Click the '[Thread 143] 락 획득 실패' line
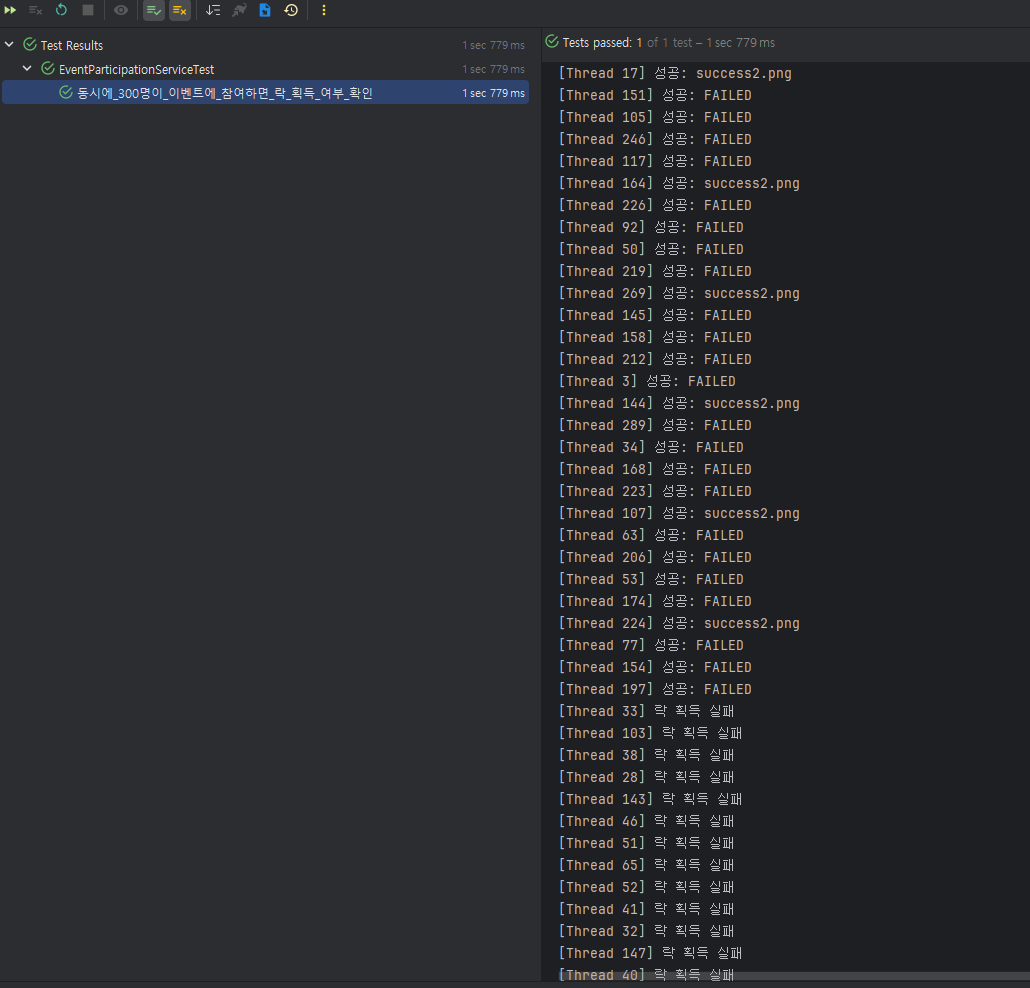Image resolution: width=1030 pixels, height=988 pixels. (650, 799)
